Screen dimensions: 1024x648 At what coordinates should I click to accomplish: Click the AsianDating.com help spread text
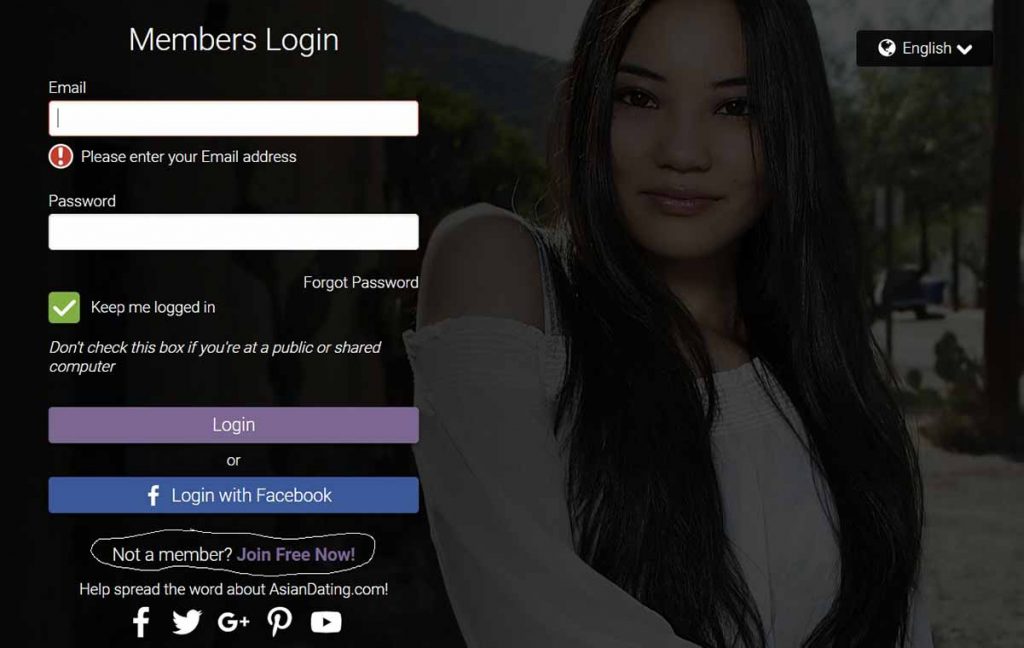pos(234,589)
